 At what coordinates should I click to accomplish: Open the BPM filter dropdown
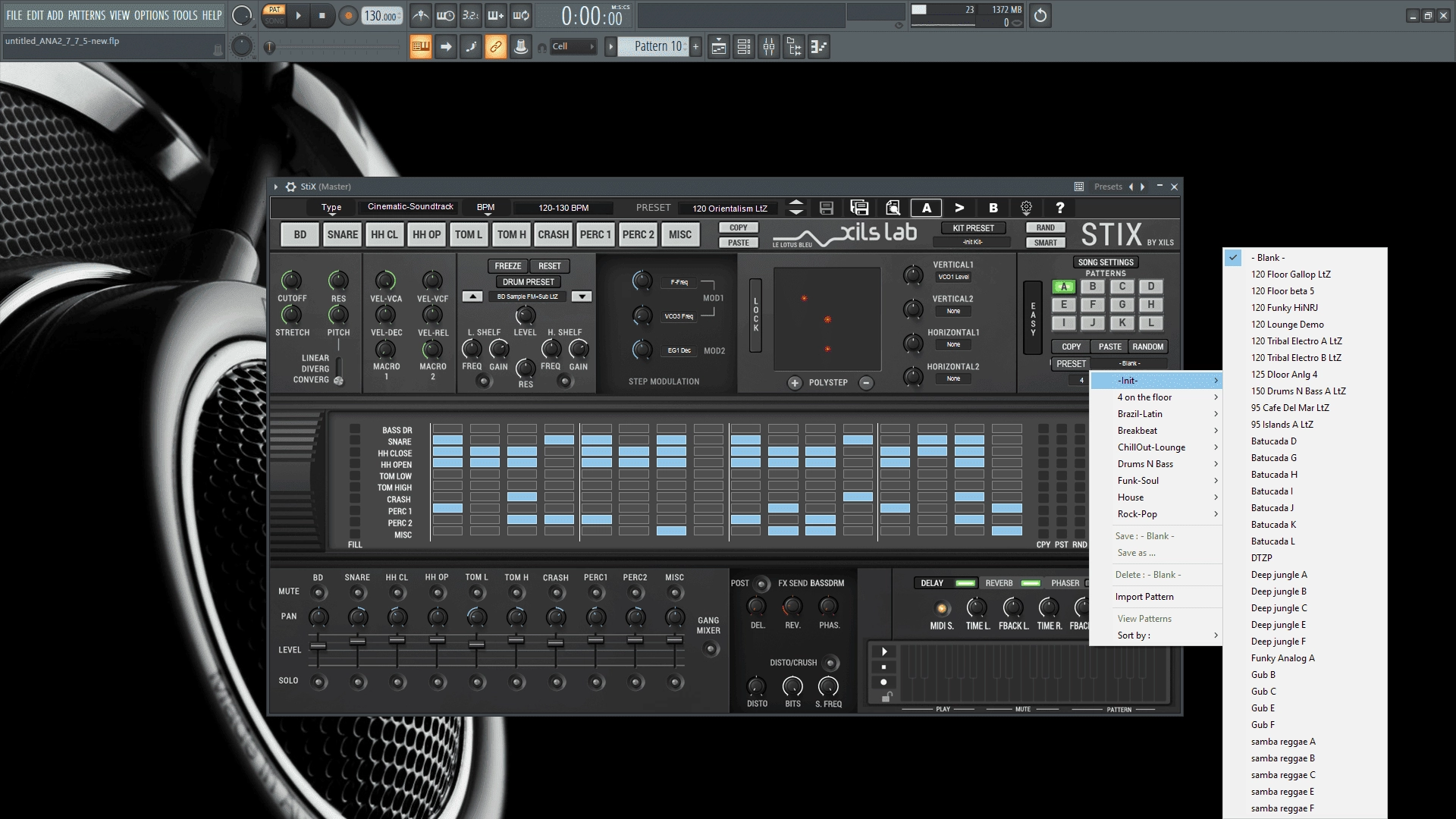485,208
